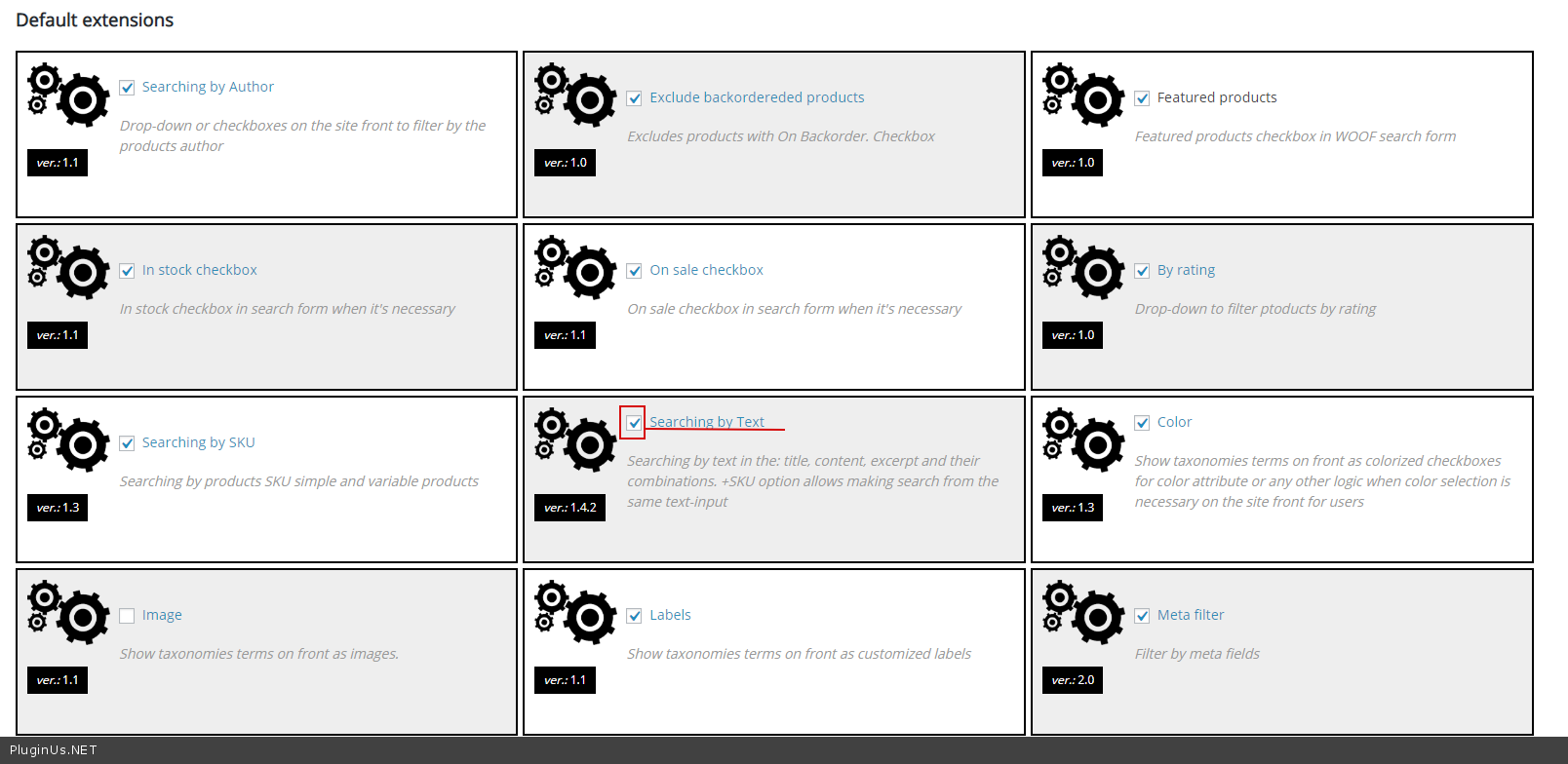The height and width of the screenshot is (764, 1568).
Task: Click the Color extension description text
Action: pyautogui.click(x=1321, y=481)
